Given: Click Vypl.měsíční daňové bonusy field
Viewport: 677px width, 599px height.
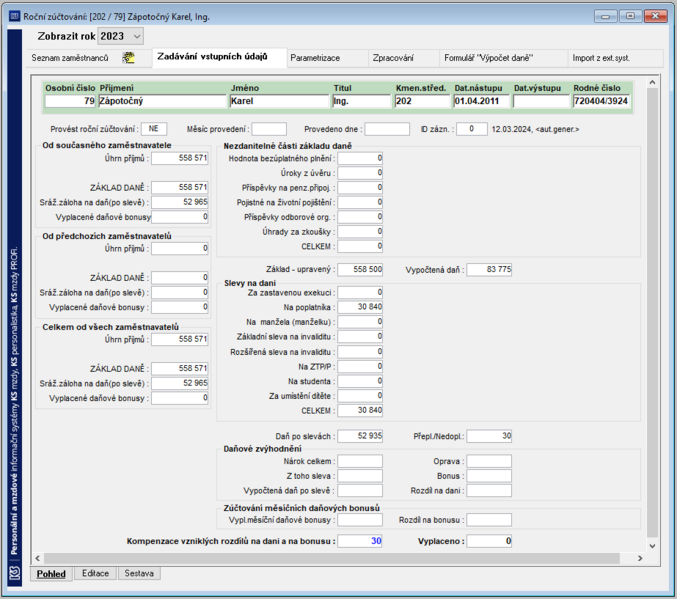Looking at the screenshot, I should pyautogui.click(x=360, y=520).
